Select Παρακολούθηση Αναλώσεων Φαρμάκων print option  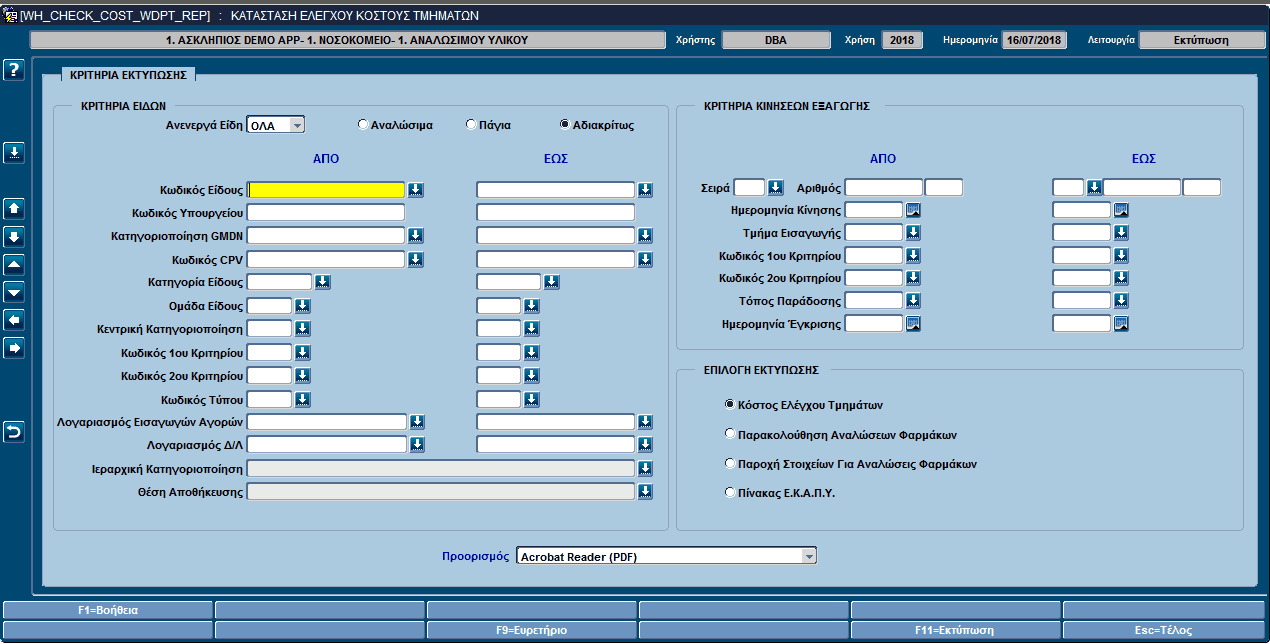[730, 434]
